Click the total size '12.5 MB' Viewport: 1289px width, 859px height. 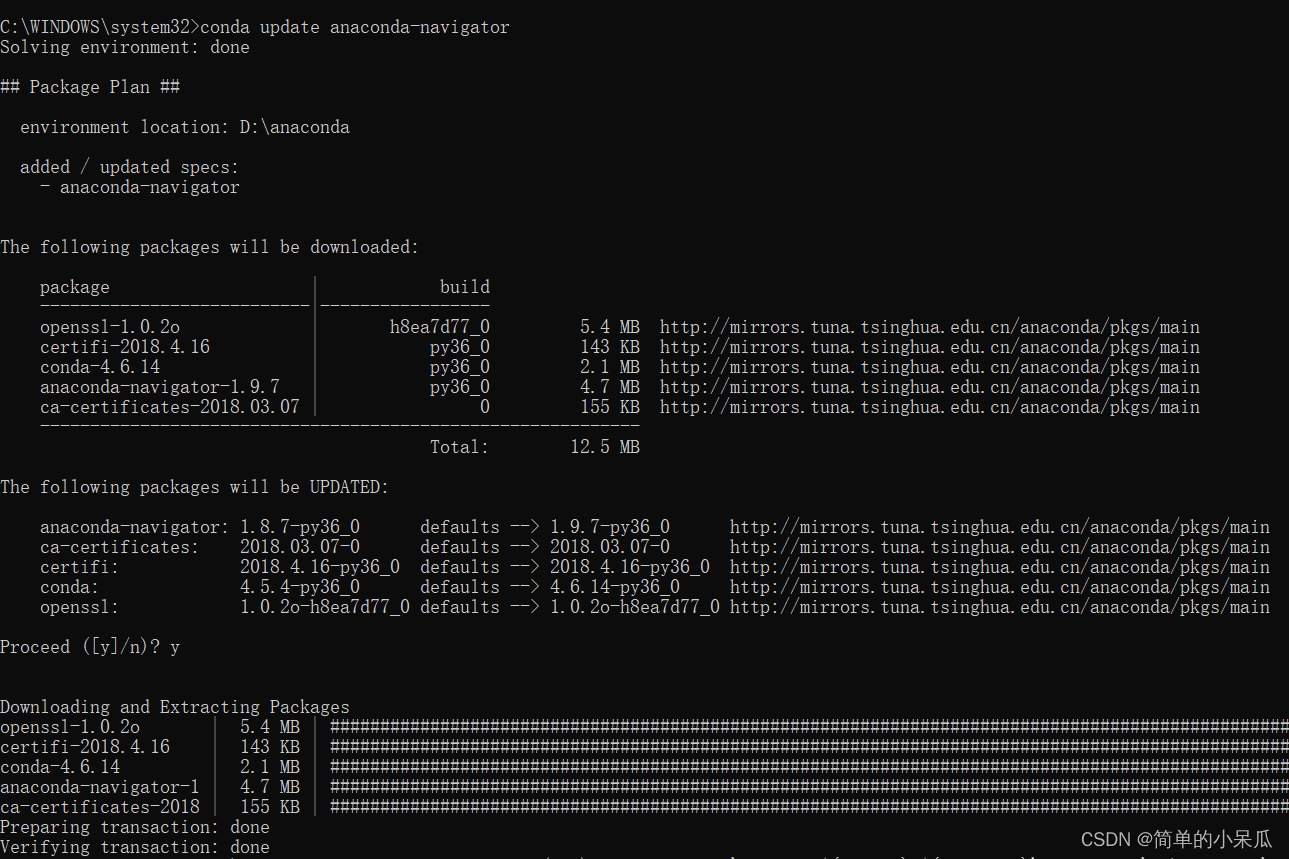point(605,447)
